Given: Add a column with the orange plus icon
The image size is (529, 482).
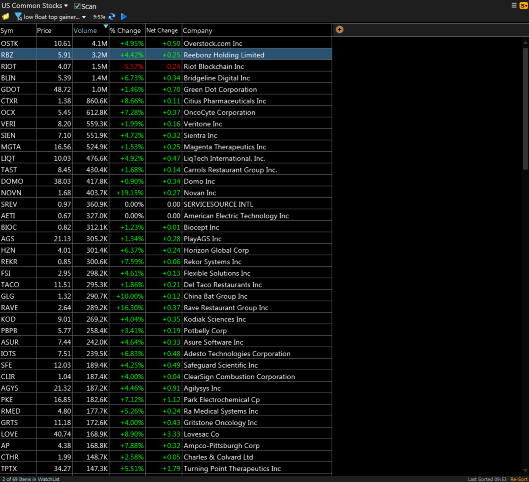Looking at the screenshot, I should [339, 30].
